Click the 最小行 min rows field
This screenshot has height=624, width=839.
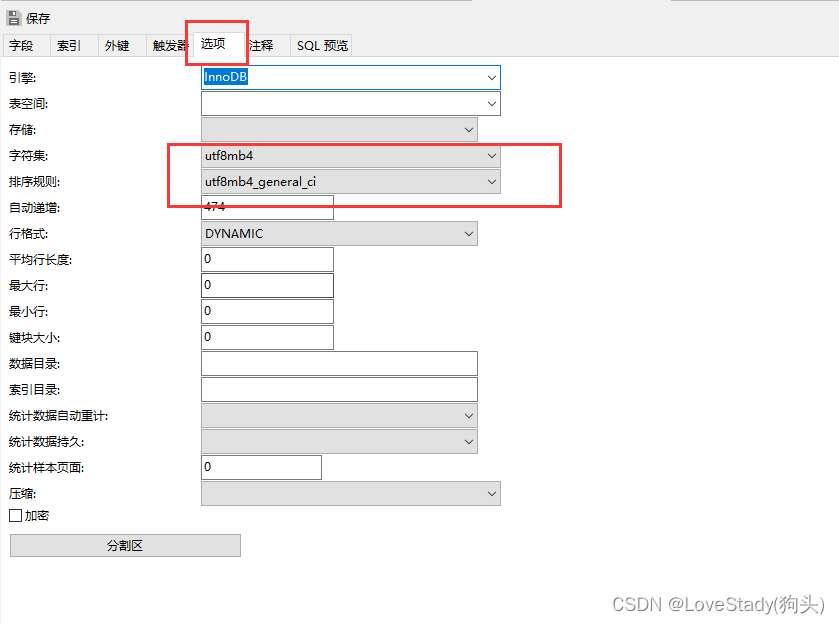pos(268,311)
